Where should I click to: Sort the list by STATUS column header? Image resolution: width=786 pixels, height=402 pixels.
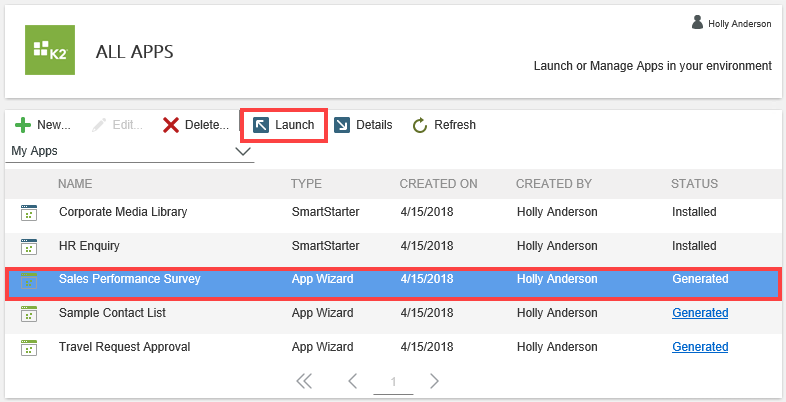694,184
